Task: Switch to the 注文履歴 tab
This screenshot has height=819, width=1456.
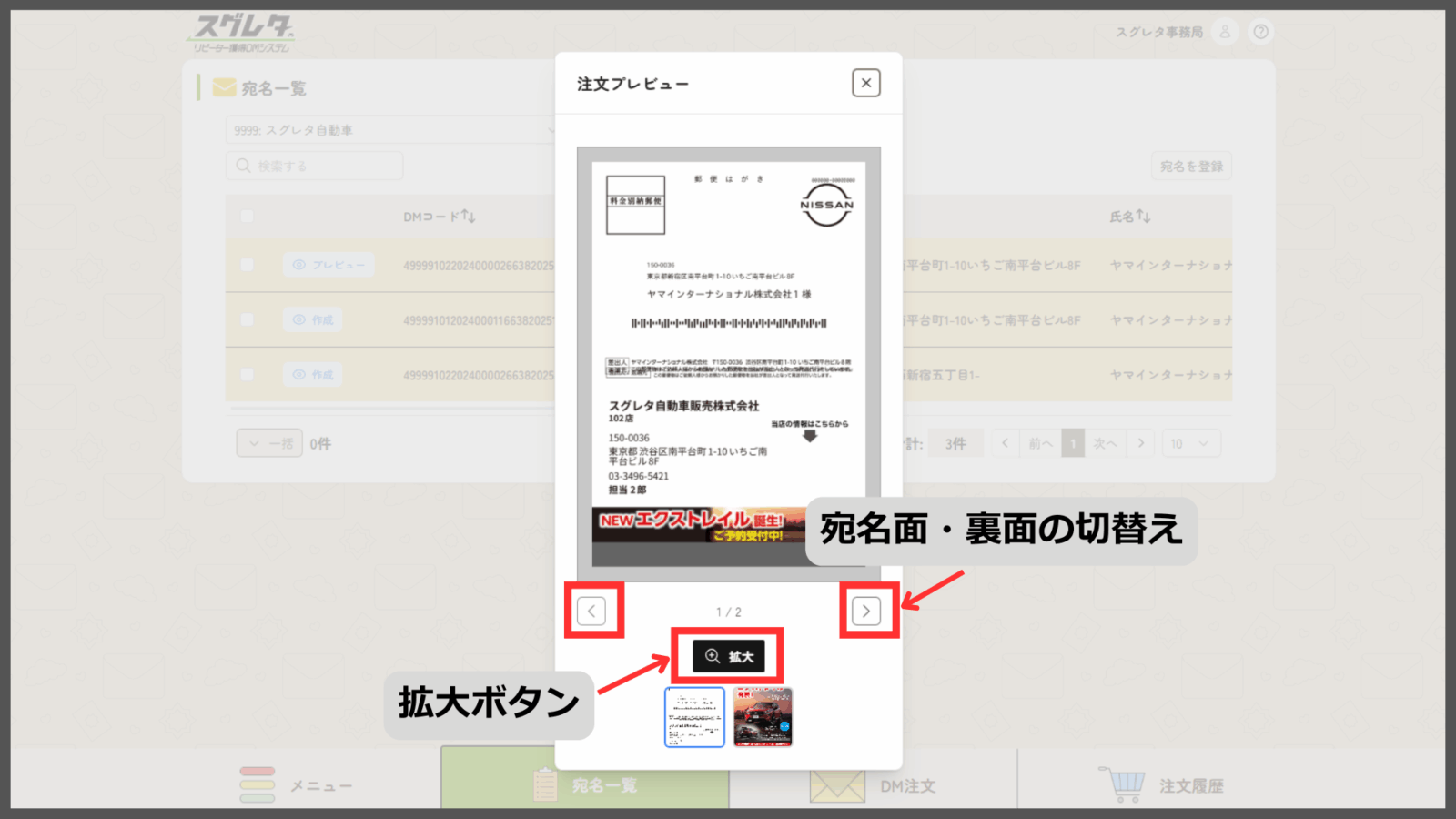Action: pos(1163,785)
